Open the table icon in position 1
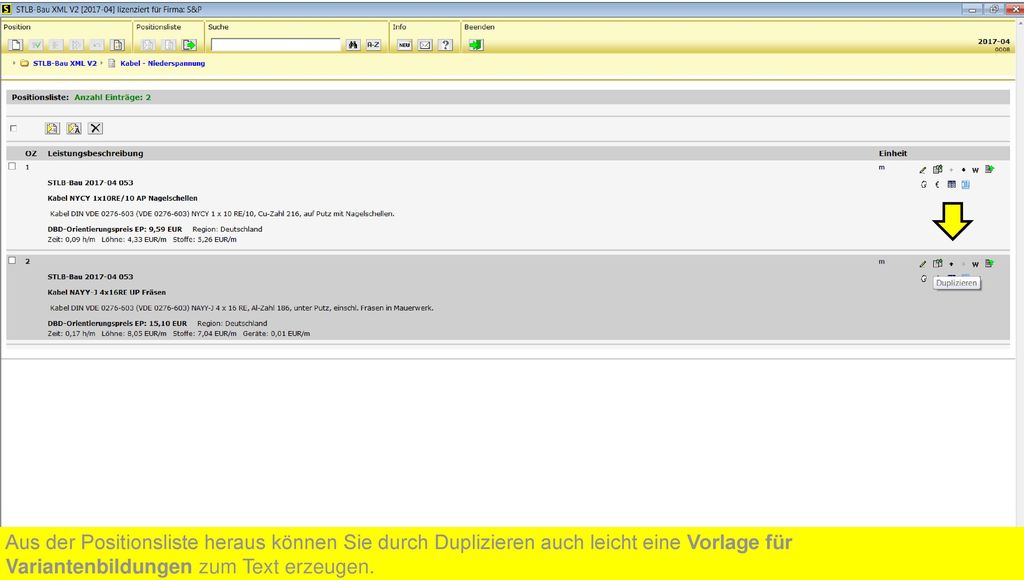 [x=952, y=185]
